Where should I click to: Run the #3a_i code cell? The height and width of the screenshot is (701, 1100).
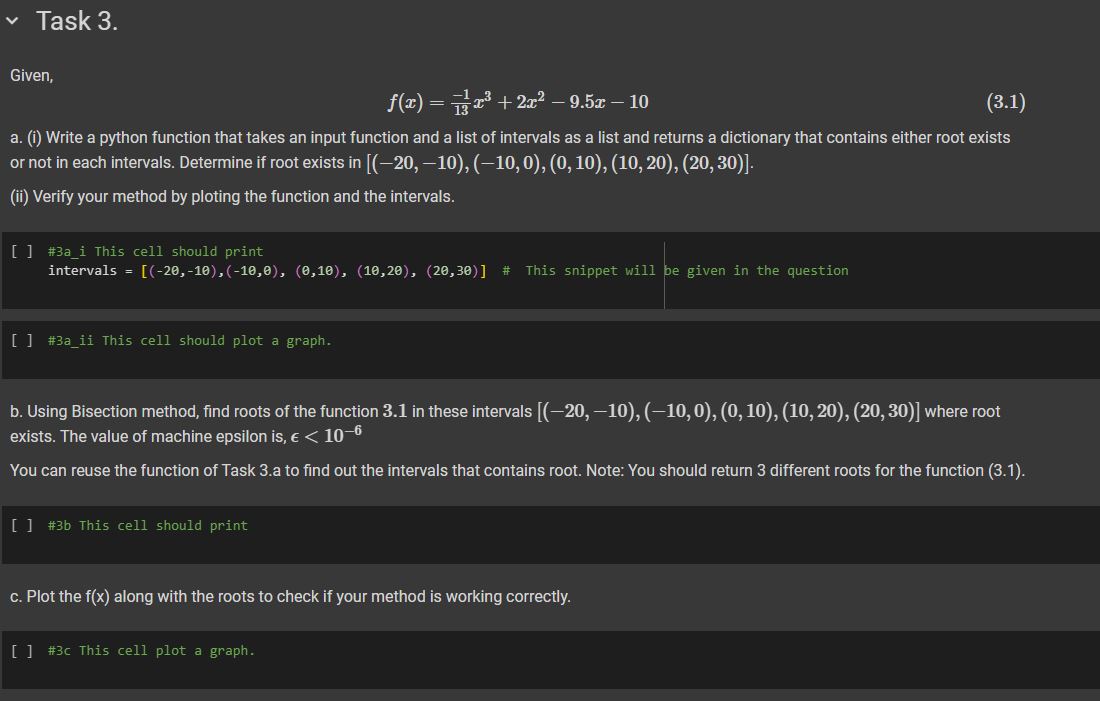point(22,251)
